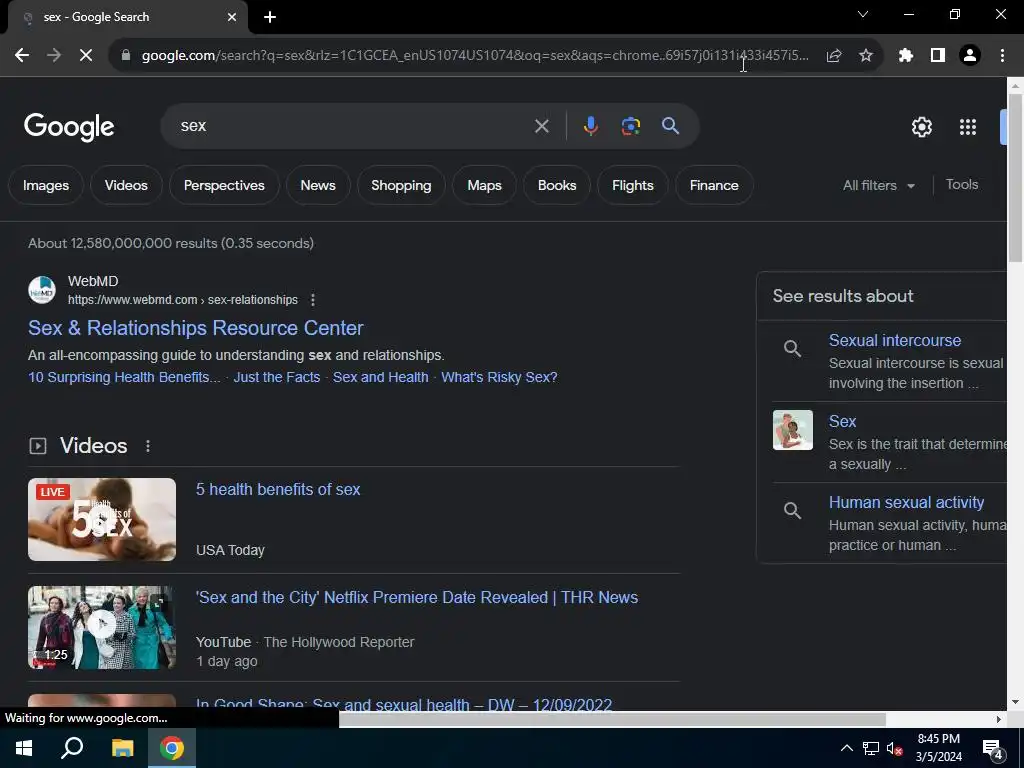Image resolution: width=1024 pixels, height=768 pixels.
Task: Open 'Sex and the City' Netflix Premiere video link
Action: pyautogui.click(x=417, y=598)
